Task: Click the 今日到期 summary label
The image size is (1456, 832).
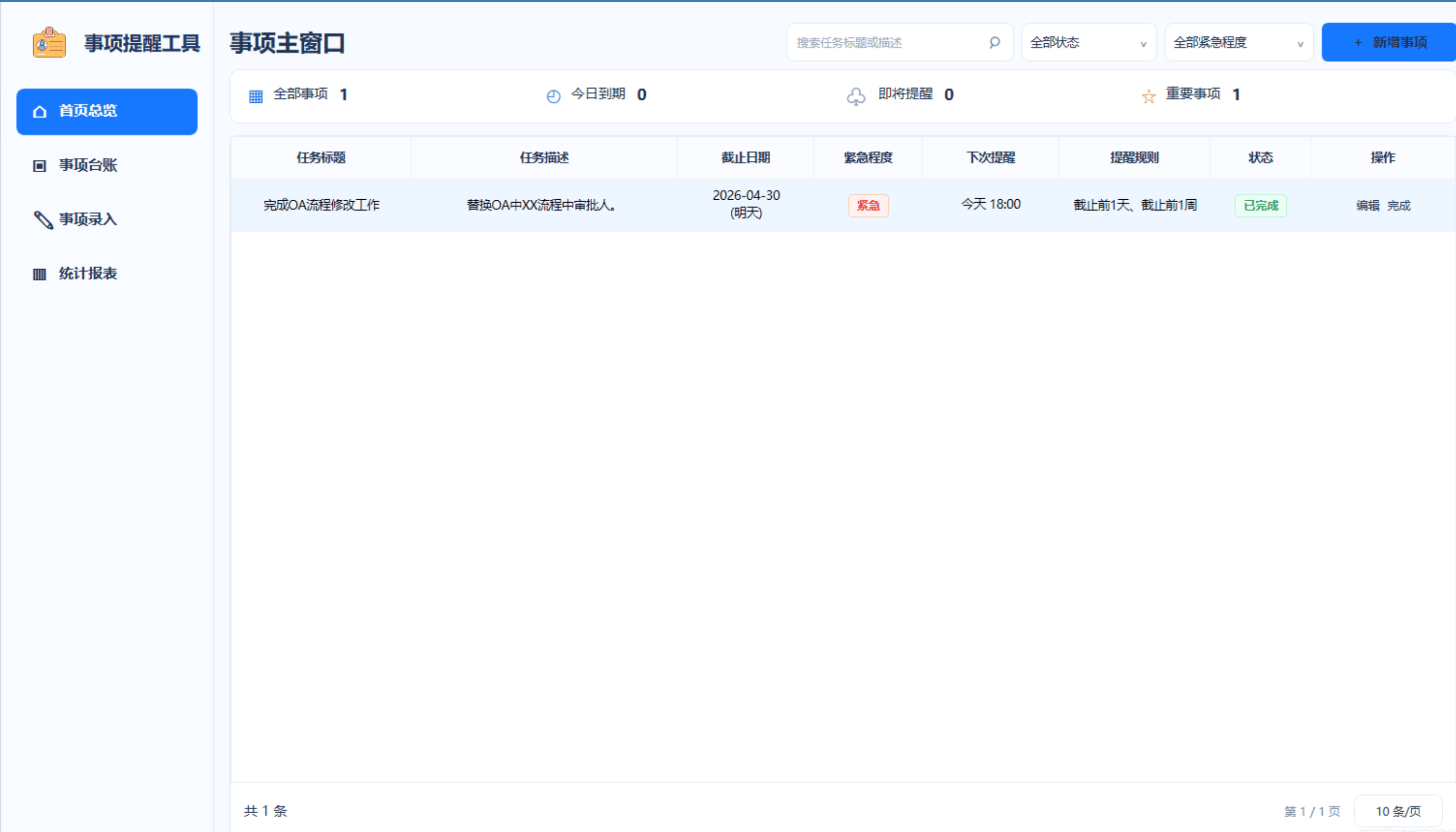Action: [x=598, y=94]
